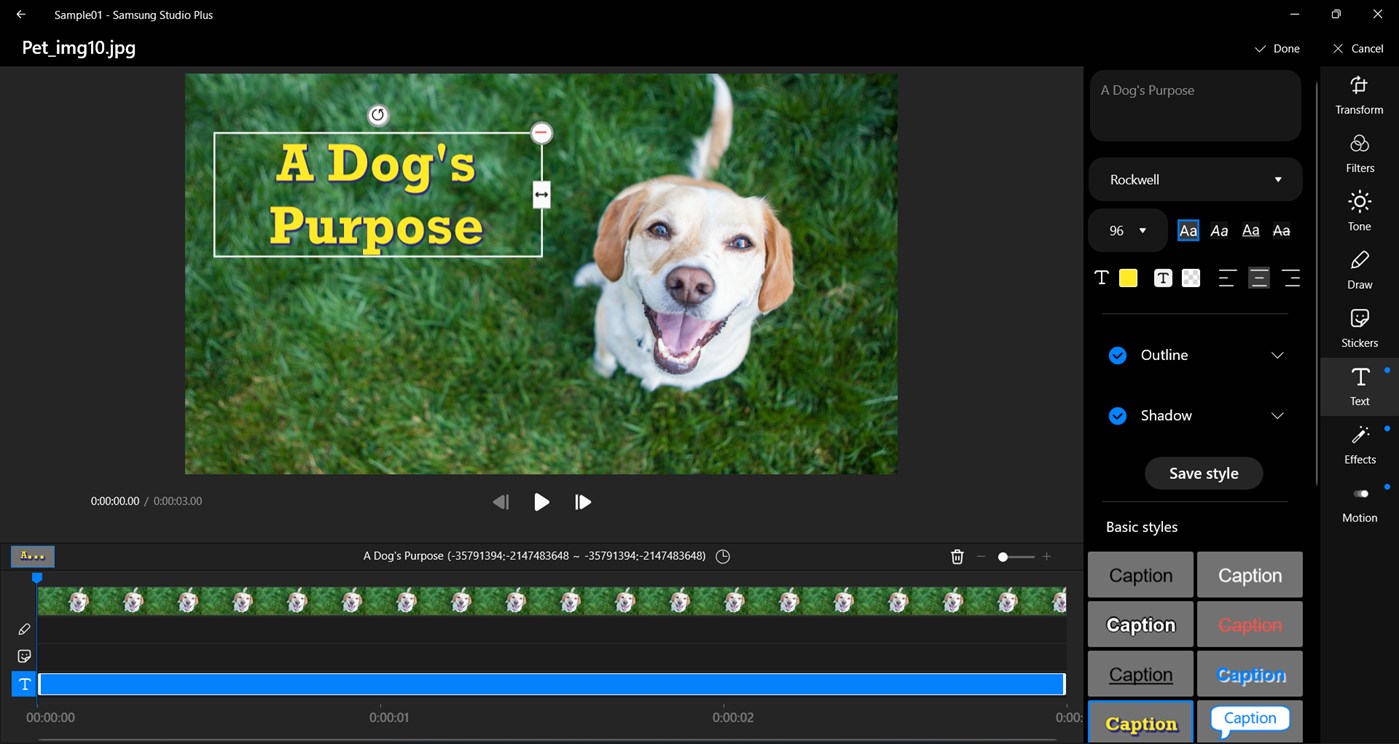Step to the next frame
The height and width of the screenshot is (744, 1399).
[x=583, y=502]
